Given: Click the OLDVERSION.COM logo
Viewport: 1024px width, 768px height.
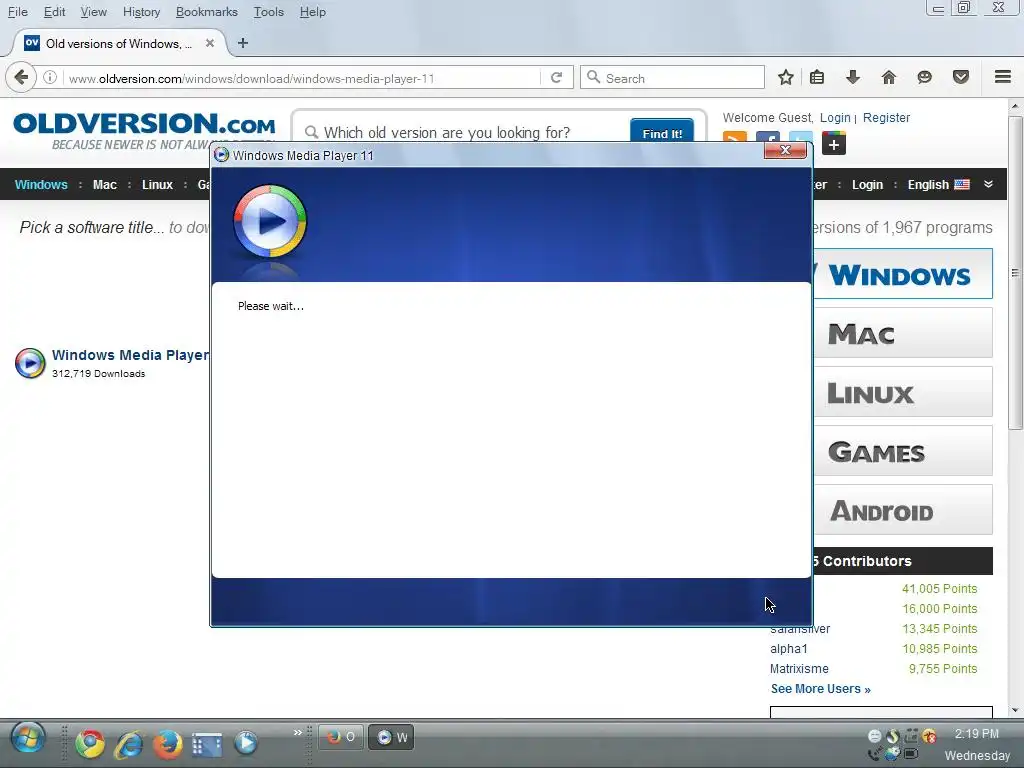Looking at the screenshot, I should [144, 124].
